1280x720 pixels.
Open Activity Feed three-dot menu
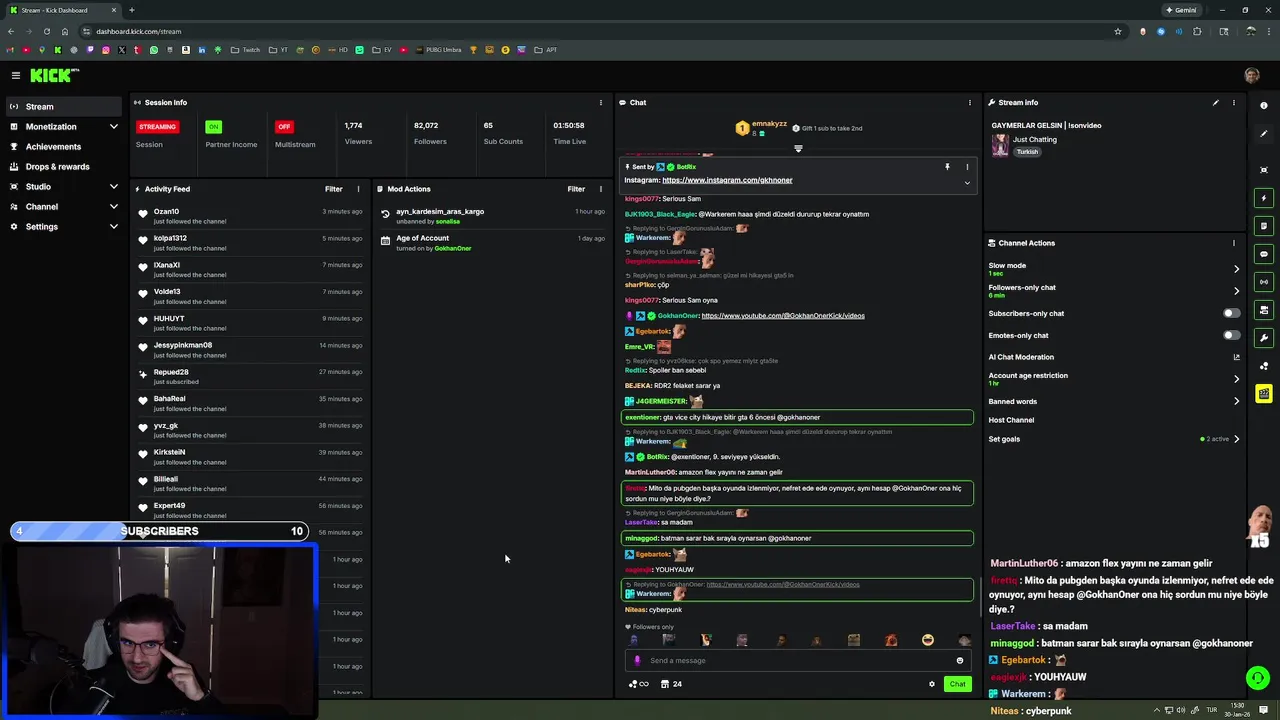358,189
